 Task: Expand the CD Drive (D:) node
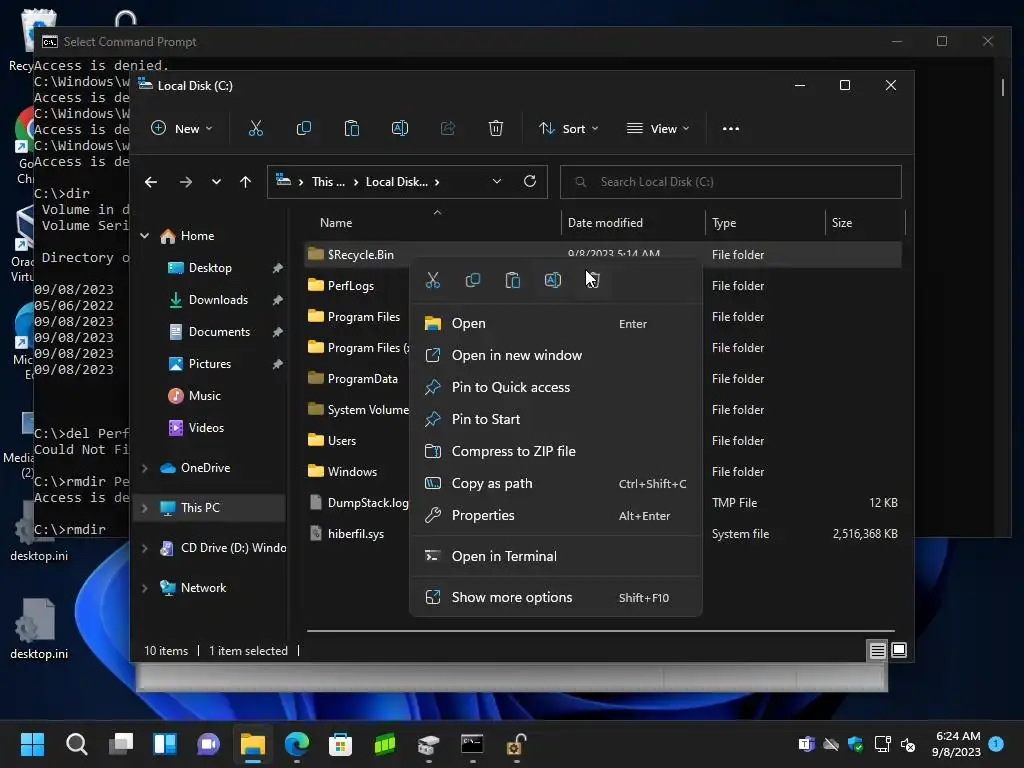click(x=145, y=548)
